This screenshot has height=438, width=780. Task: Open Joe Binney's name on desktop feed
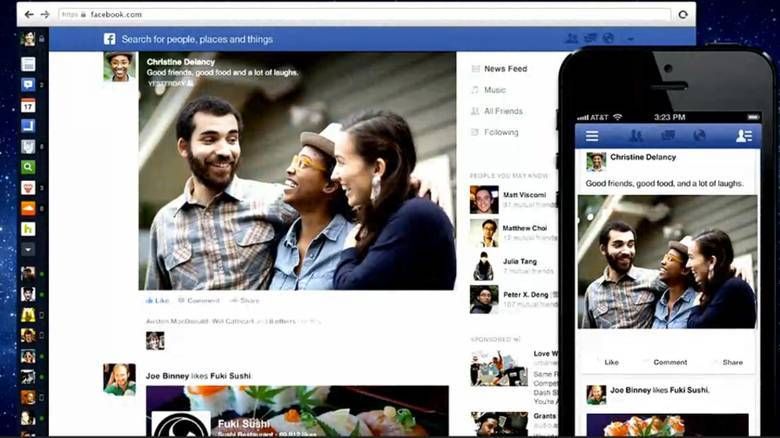pos(167,376)
